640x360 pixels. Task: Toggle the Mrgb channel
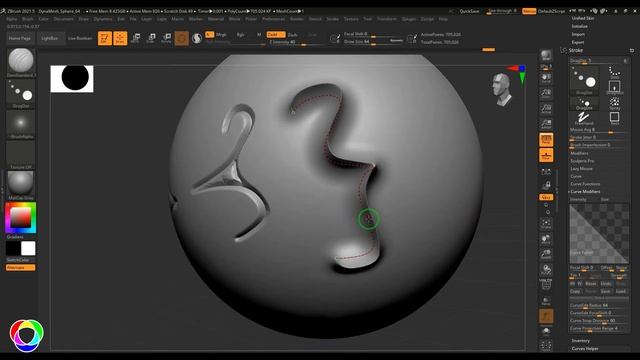221,35
